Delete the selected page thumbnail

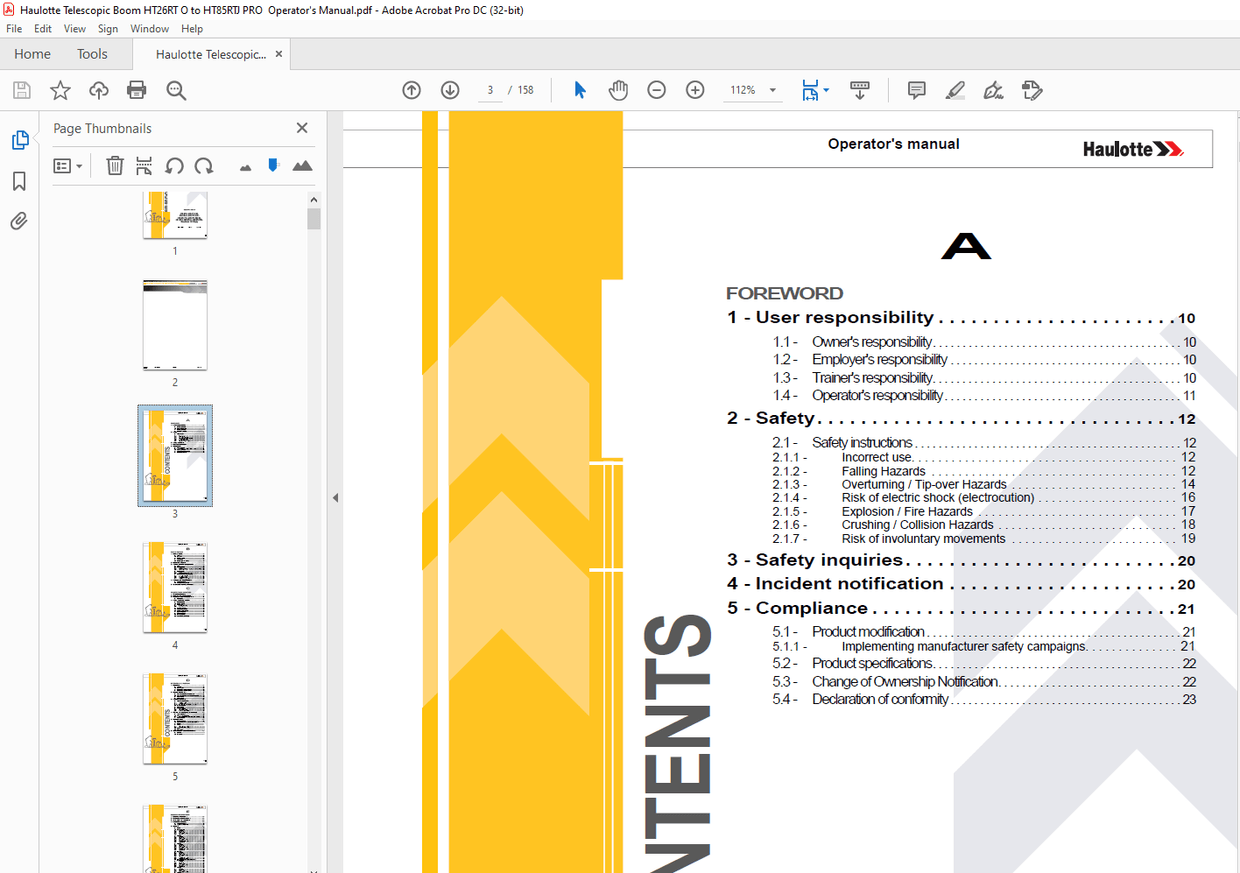tap(115, 166)
